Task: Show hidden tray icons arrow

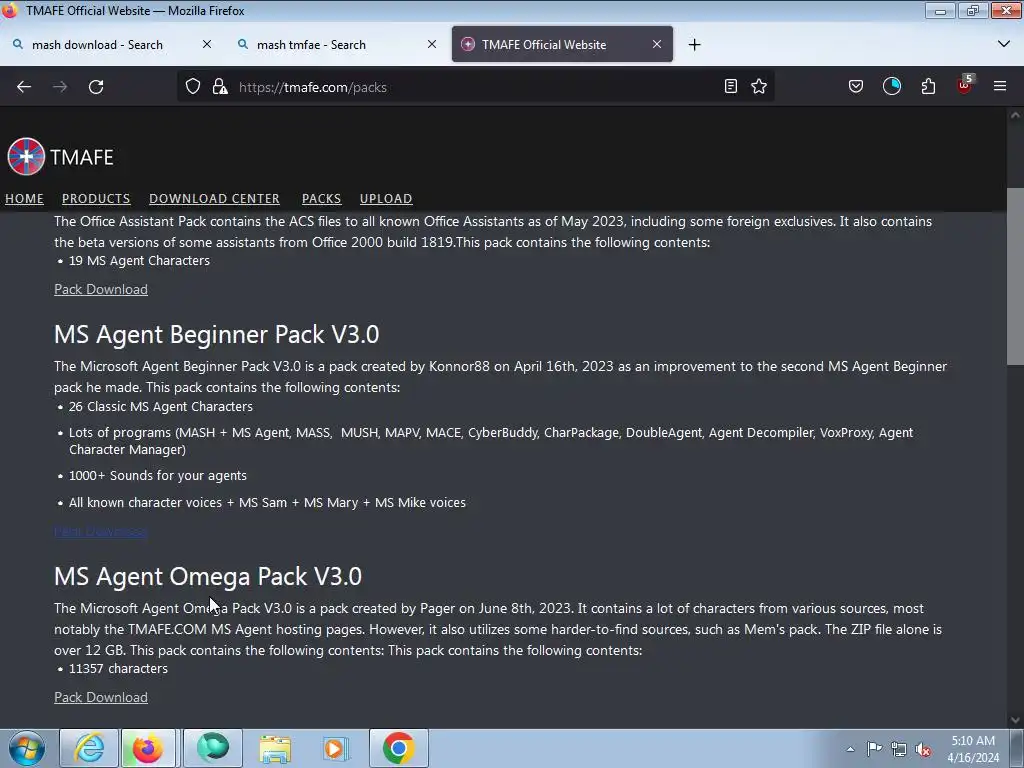Action: [x=850, y=749]
